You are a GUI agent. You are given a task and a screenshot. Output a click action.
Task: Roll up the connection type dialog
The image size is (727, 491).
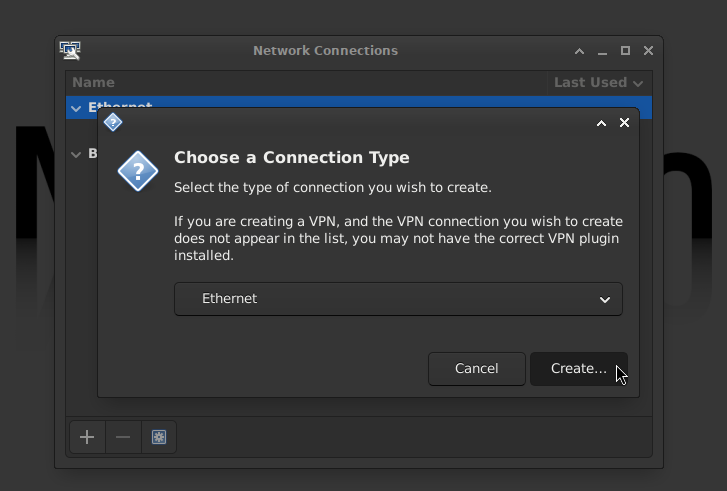click(x=601, y=123)
